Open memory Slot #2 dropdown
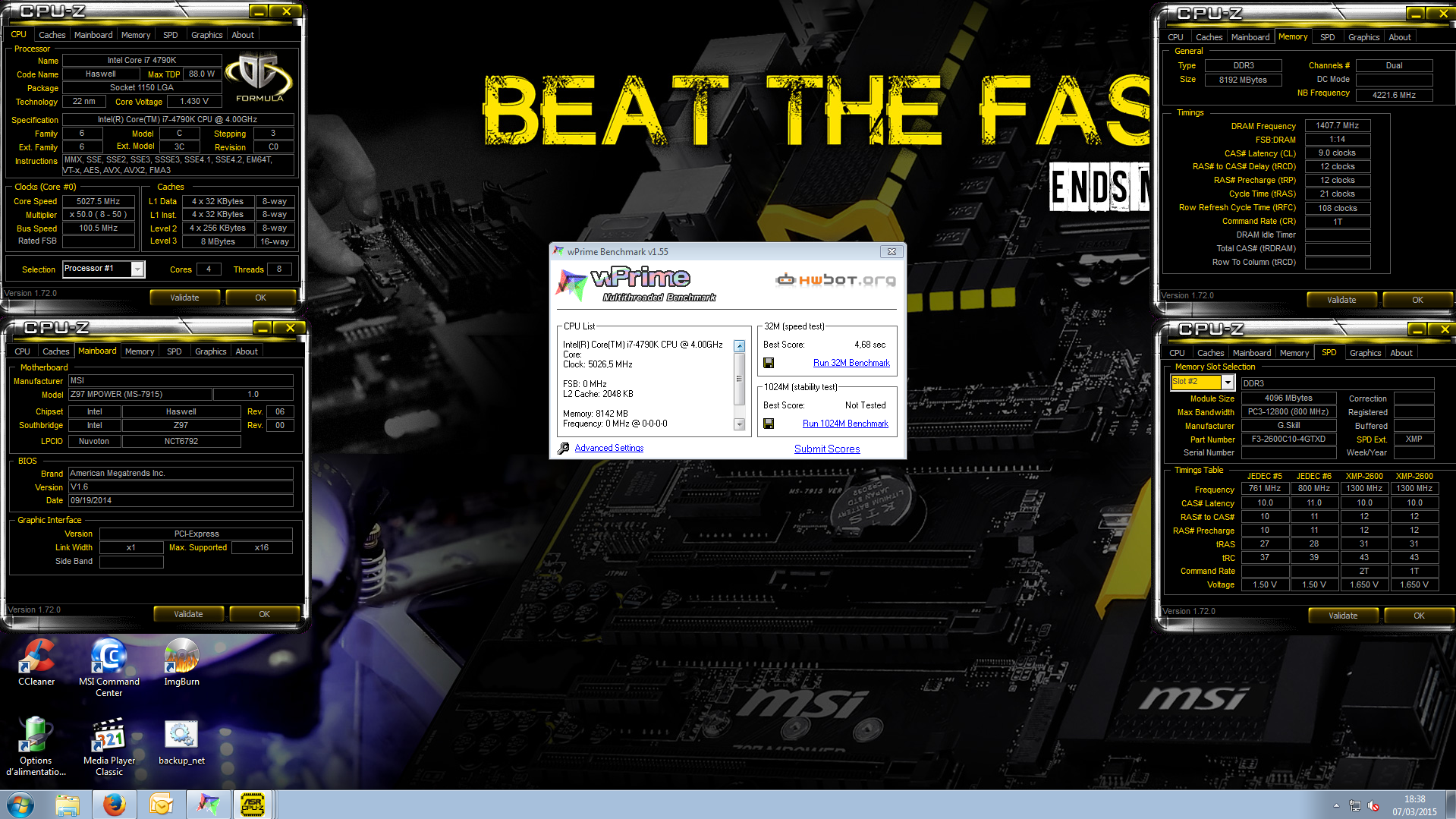This screenshot has width=1456, height=819. [1228, 383]
